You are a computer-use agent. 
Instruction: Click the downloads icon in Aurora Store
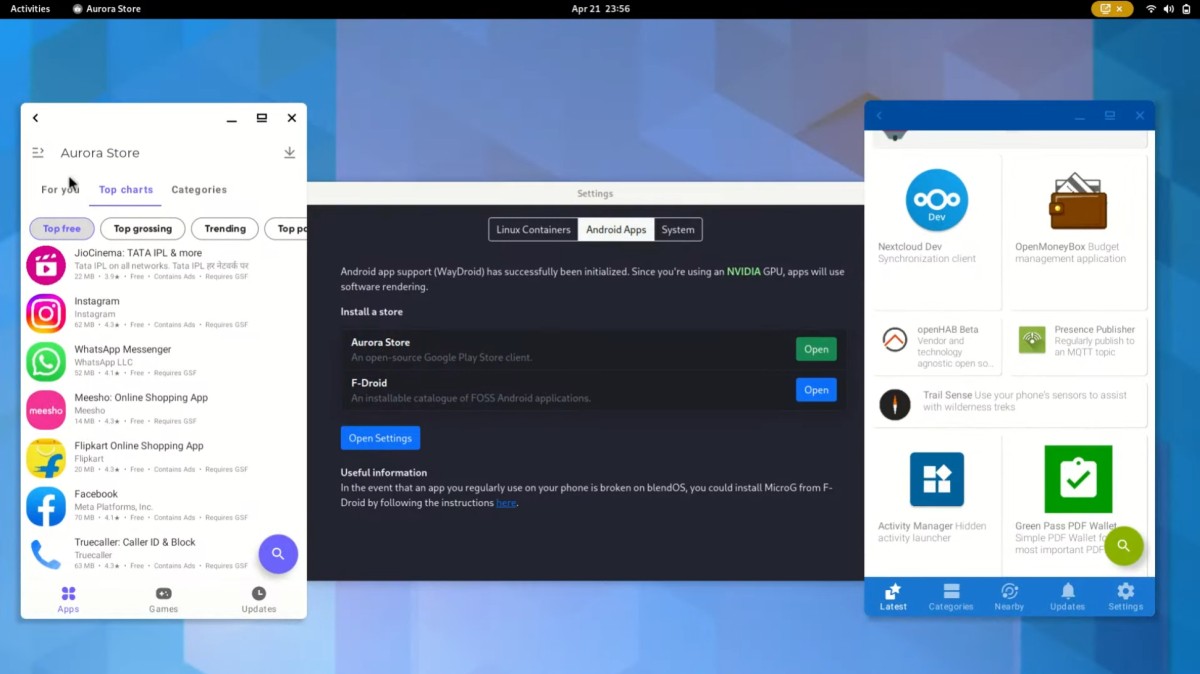(x=289, y=153)
